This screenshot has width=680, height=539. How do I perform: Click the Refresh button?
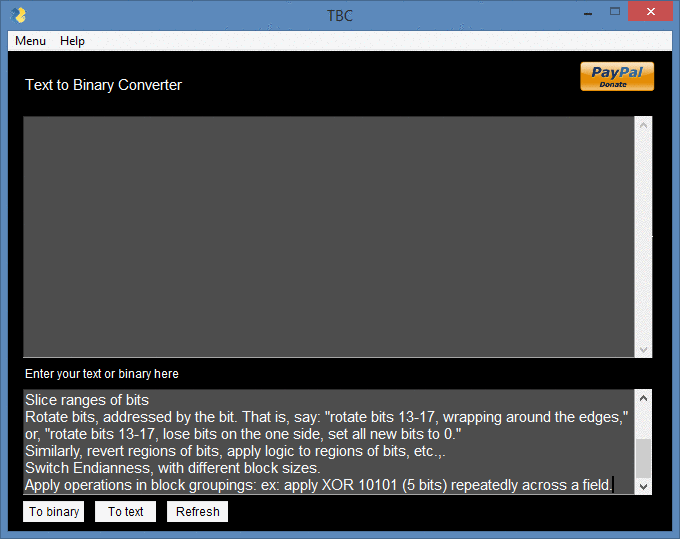(x=197, y=512)
